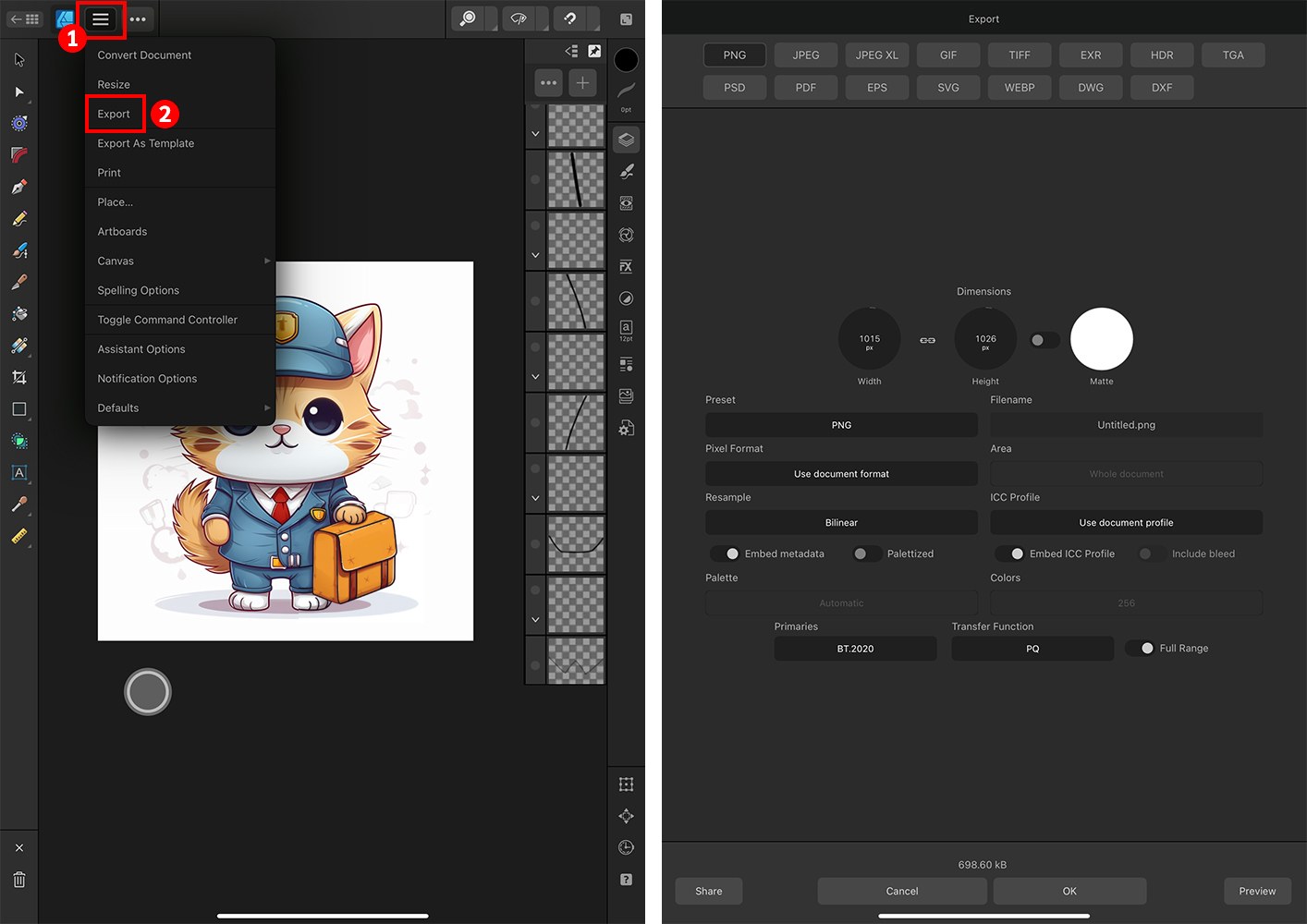Click the white Matte color swatch

click(x=1101, y=339)
